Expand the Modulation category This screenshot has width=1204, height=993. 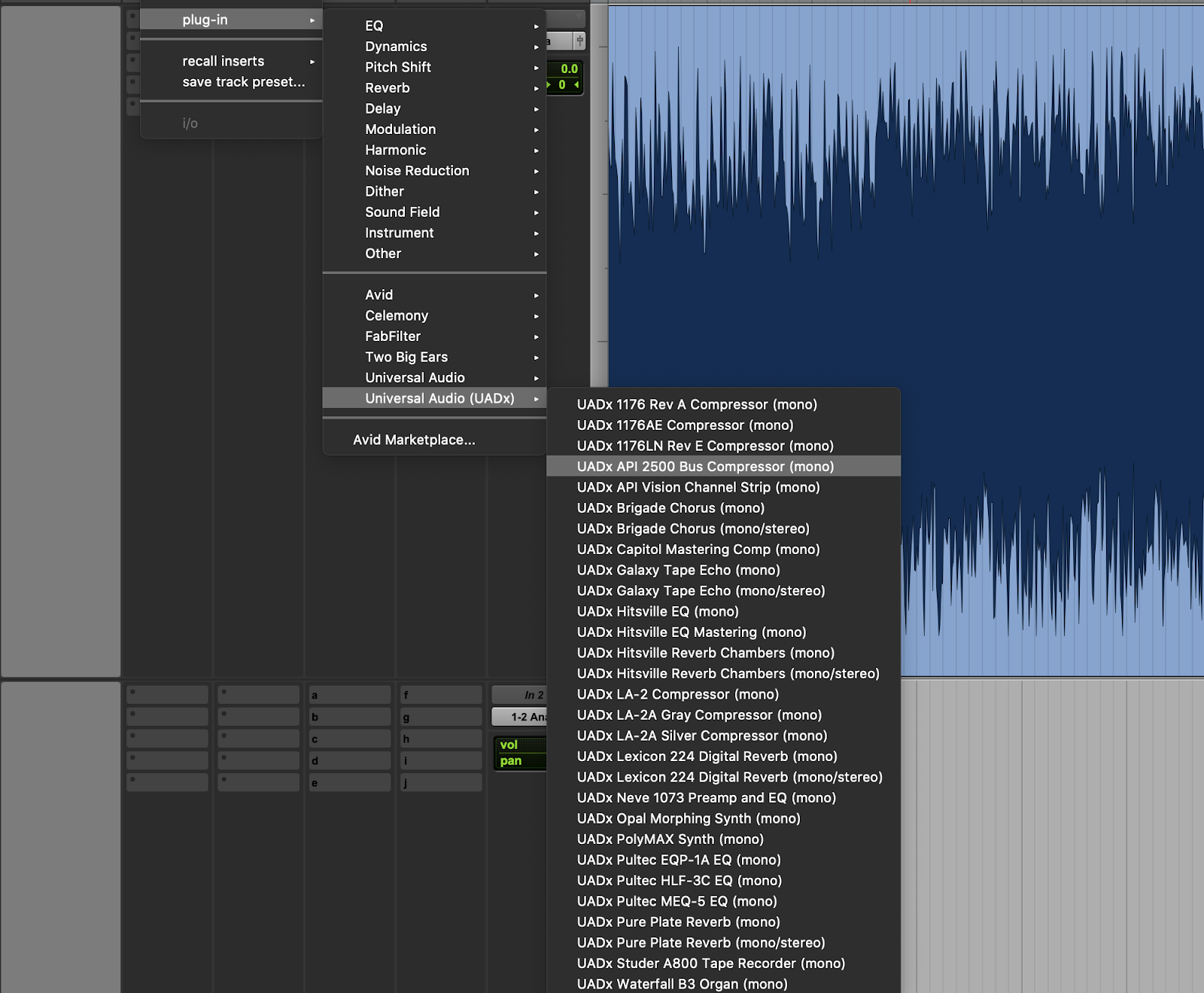point(434,129)
